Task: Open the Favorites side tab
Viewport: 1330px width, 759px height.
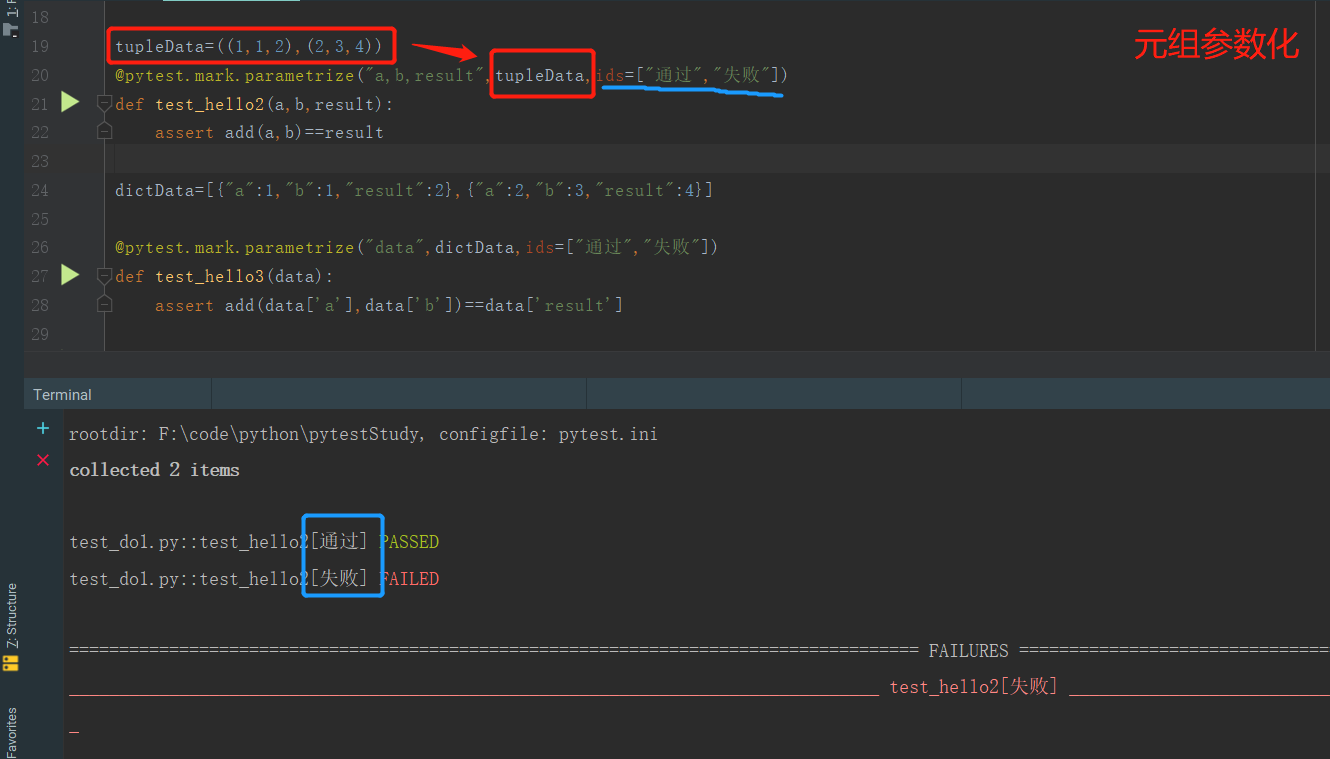Action: click(x=11, y=732)
